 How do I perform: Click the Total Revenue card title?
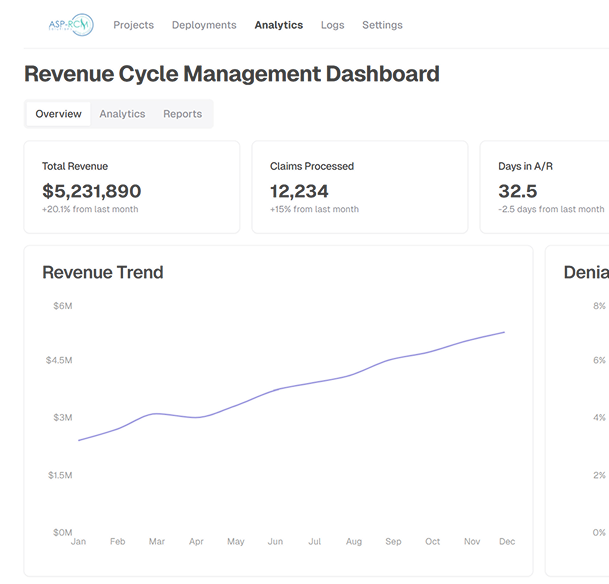coord(75,166)
